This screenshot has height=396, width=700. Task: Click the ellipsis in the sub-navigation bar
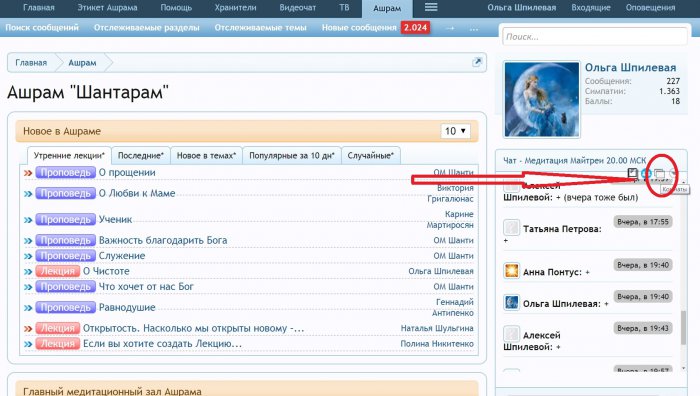(x=474, y=28)
